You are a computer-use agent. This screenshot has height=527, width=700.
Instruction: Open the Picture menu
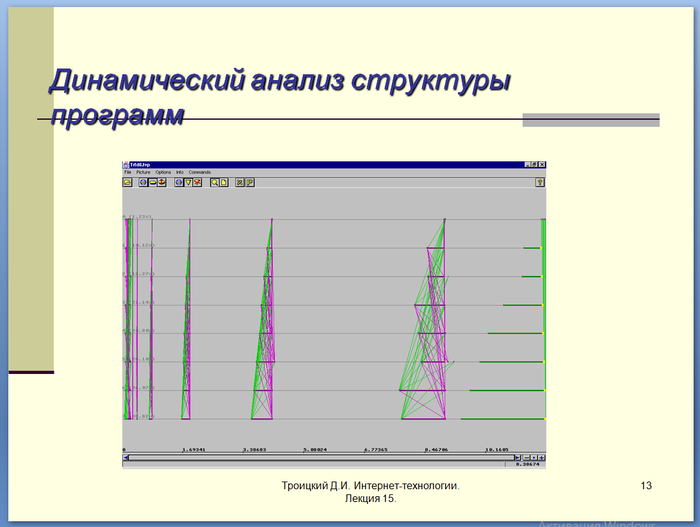pyautogui.click(x=143, y=172)
